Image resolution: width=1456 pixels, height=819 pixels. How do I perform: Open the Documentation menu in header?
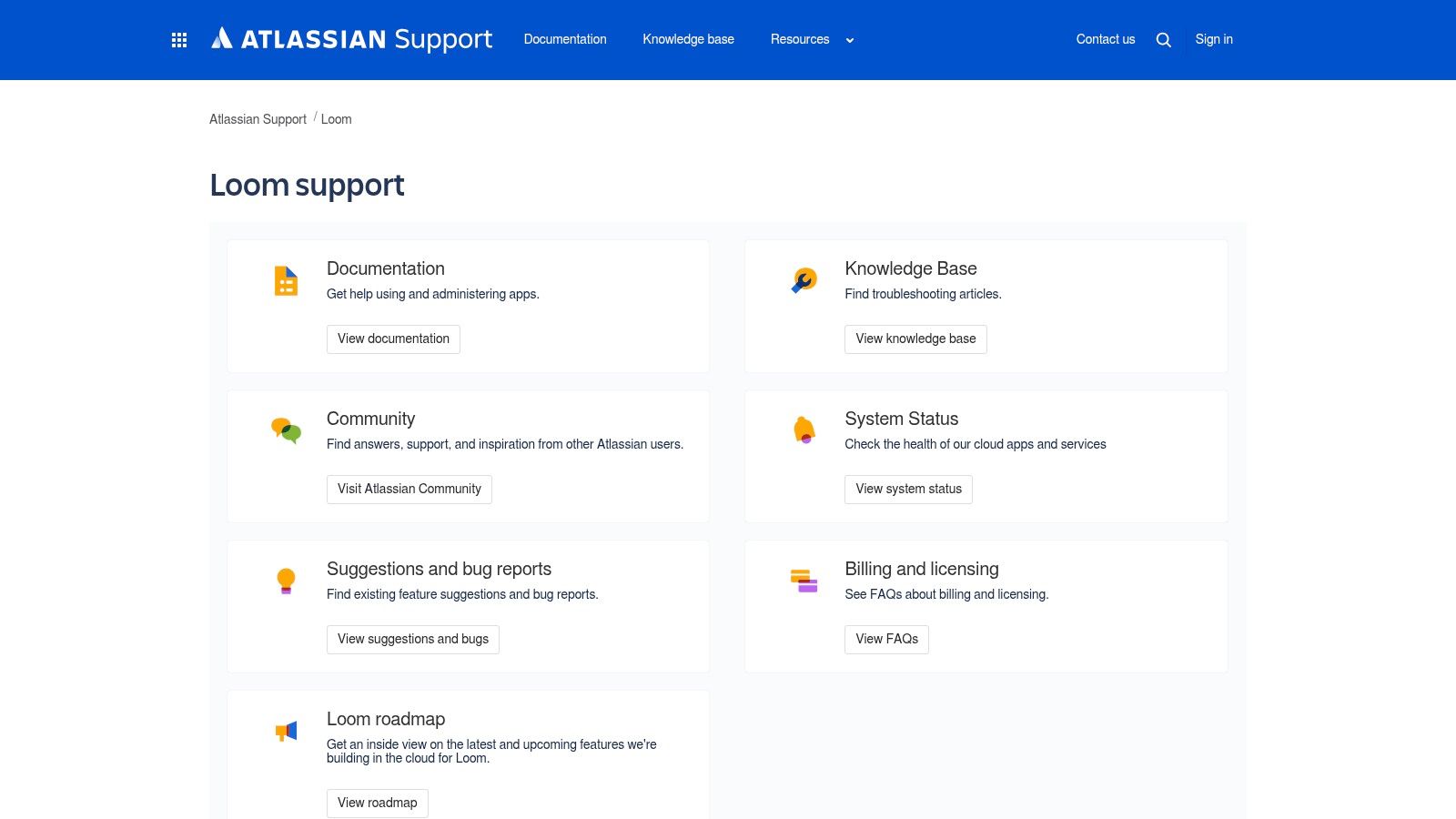[x=565, y=39]
